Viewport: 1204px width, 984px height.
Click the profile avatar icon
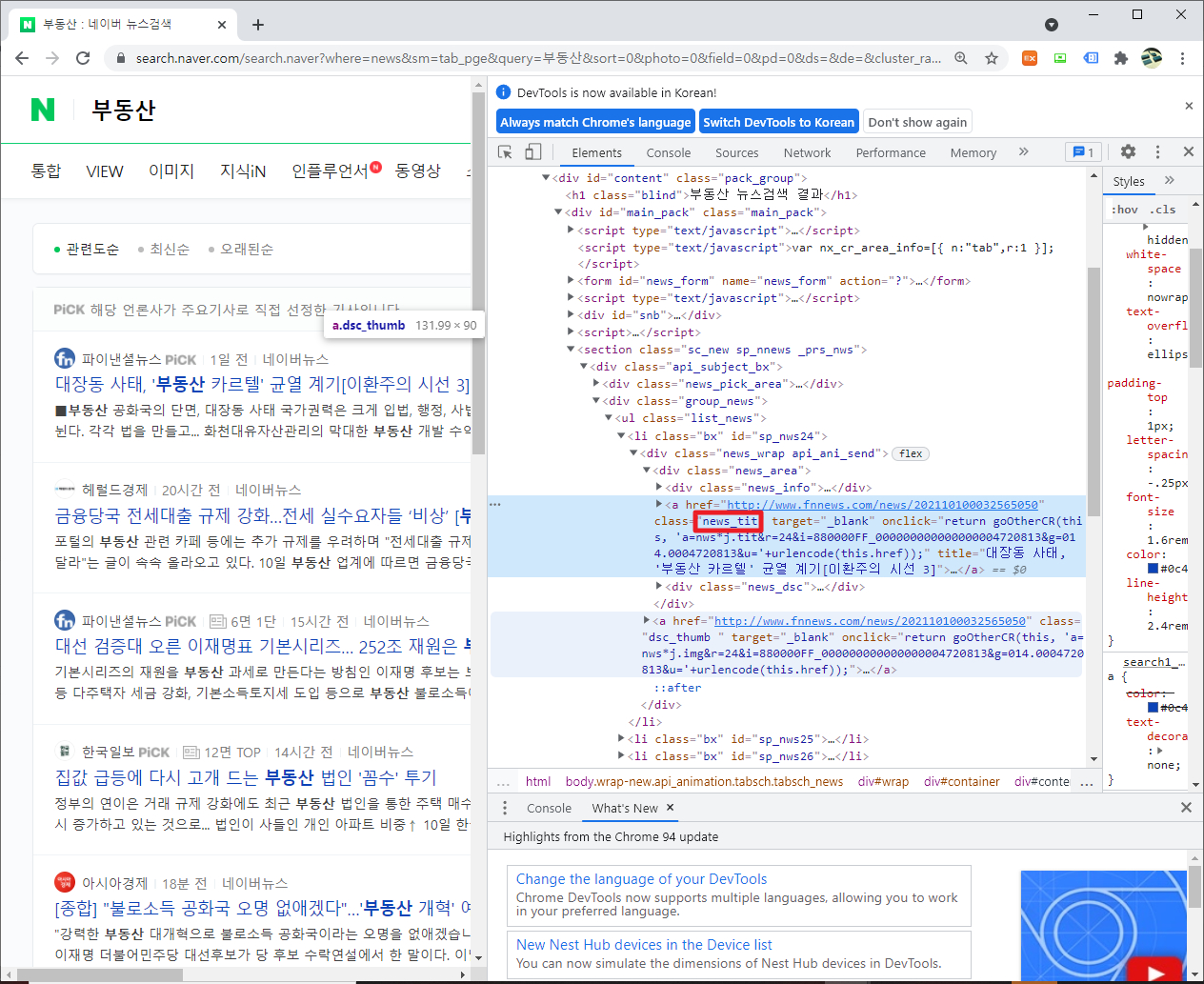coord(1152,58)
